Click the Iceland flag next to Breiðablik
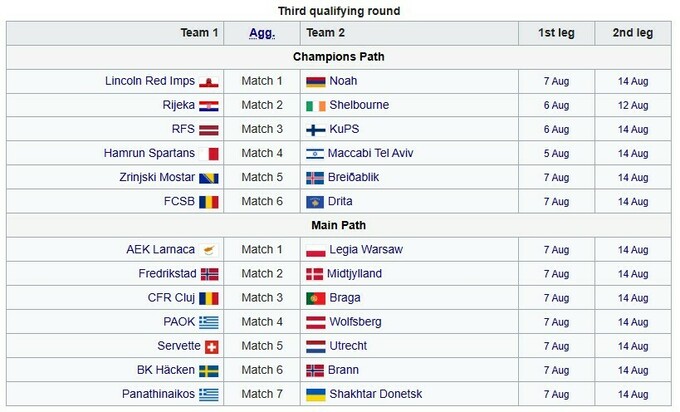 pos(314,177)
